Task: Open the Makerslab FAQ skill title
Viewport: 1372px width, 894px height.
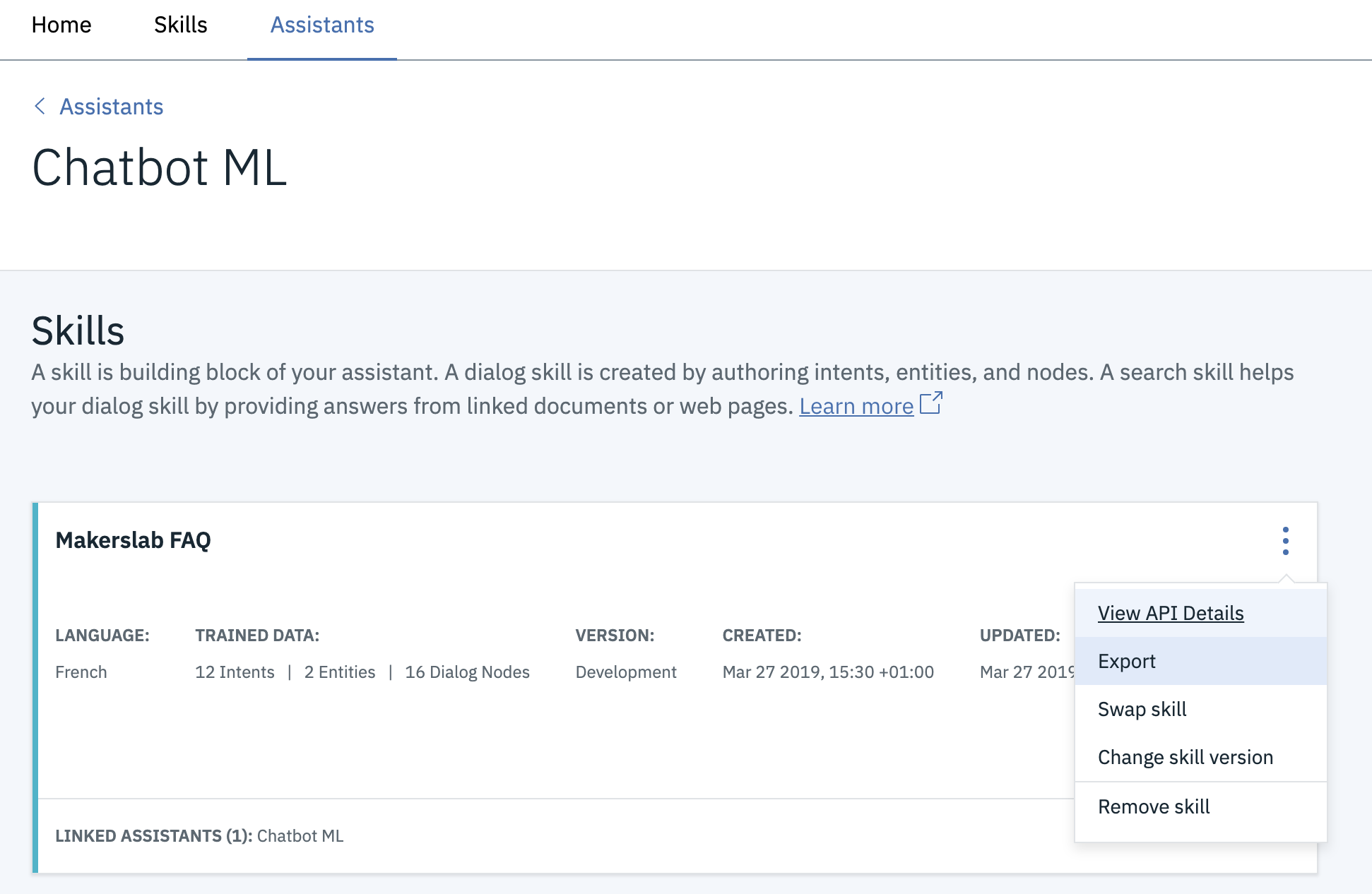Action: tap(133, 540)
